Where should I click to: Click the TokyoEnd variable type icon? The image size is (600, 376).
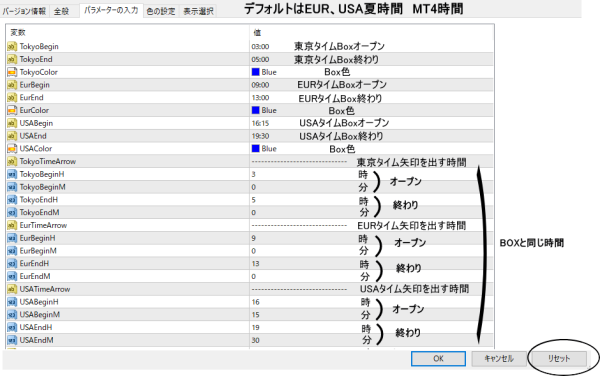point(12,59)
